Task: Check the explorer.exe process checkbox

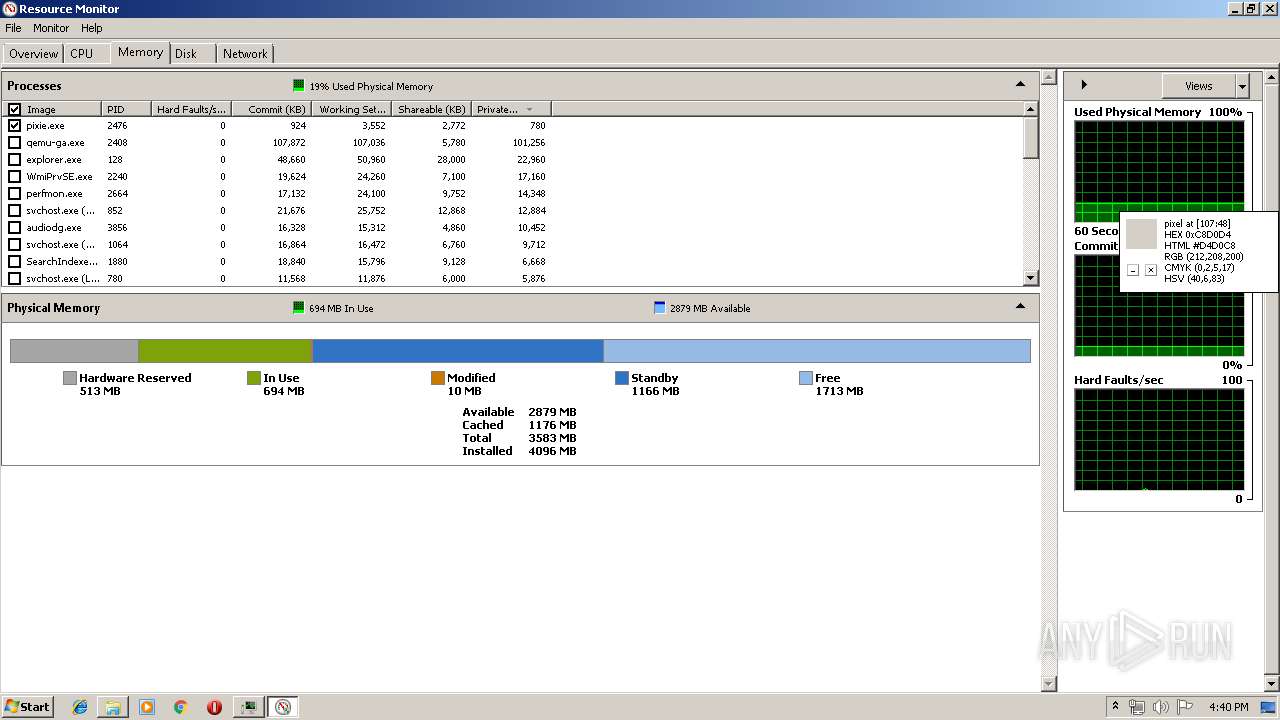Action: click(14, 160)
